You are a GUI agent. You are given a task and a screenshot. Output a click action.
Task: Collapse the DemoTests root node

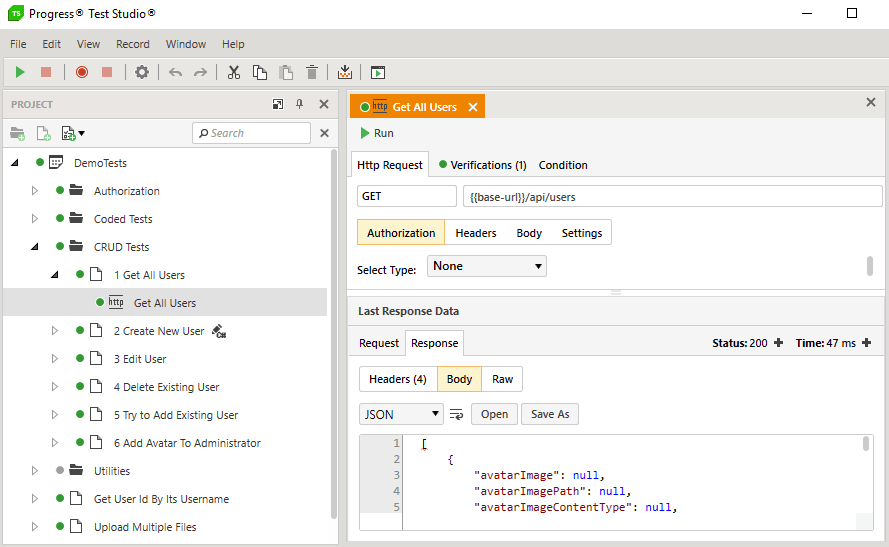point(15,163)
